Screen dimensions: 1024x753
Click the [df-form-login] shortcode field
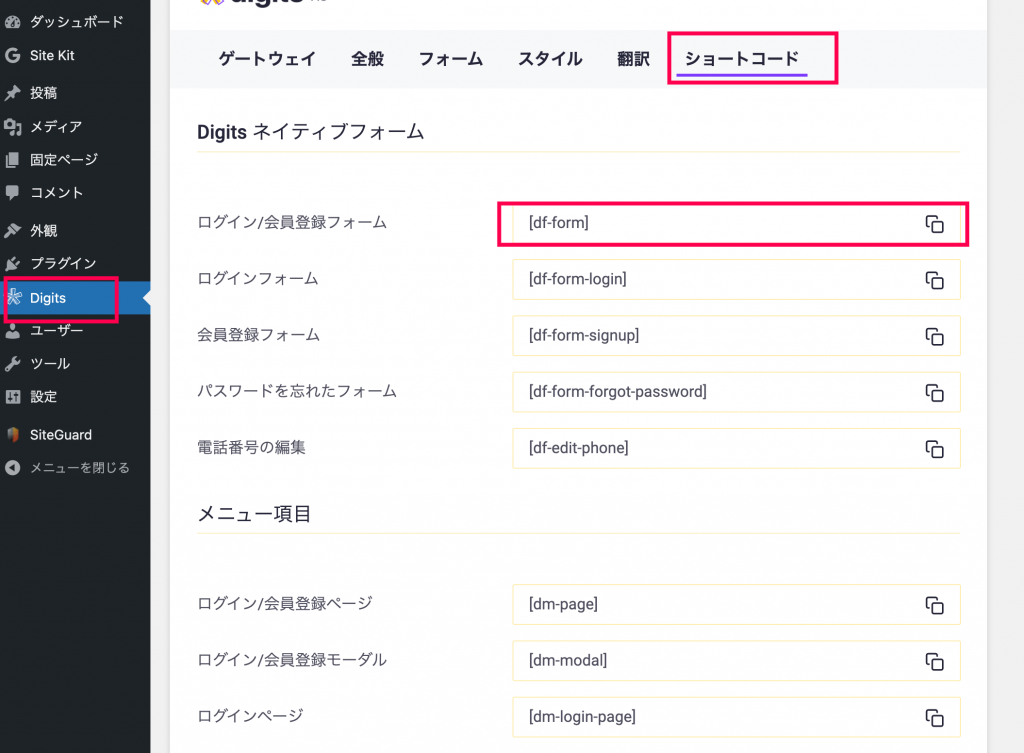click(x=736, y=280)
